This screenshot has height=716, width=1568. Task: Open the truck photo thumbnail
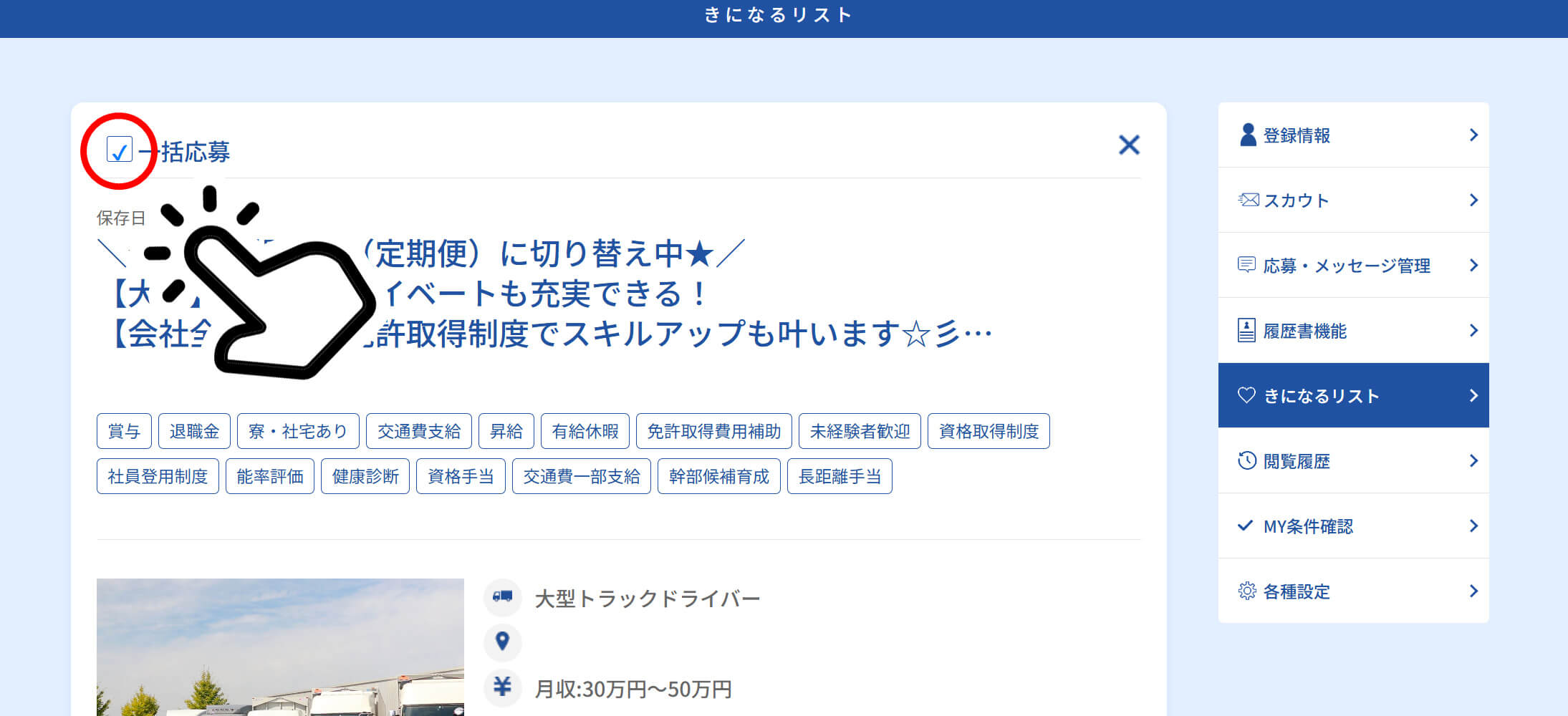click(280, 647)
